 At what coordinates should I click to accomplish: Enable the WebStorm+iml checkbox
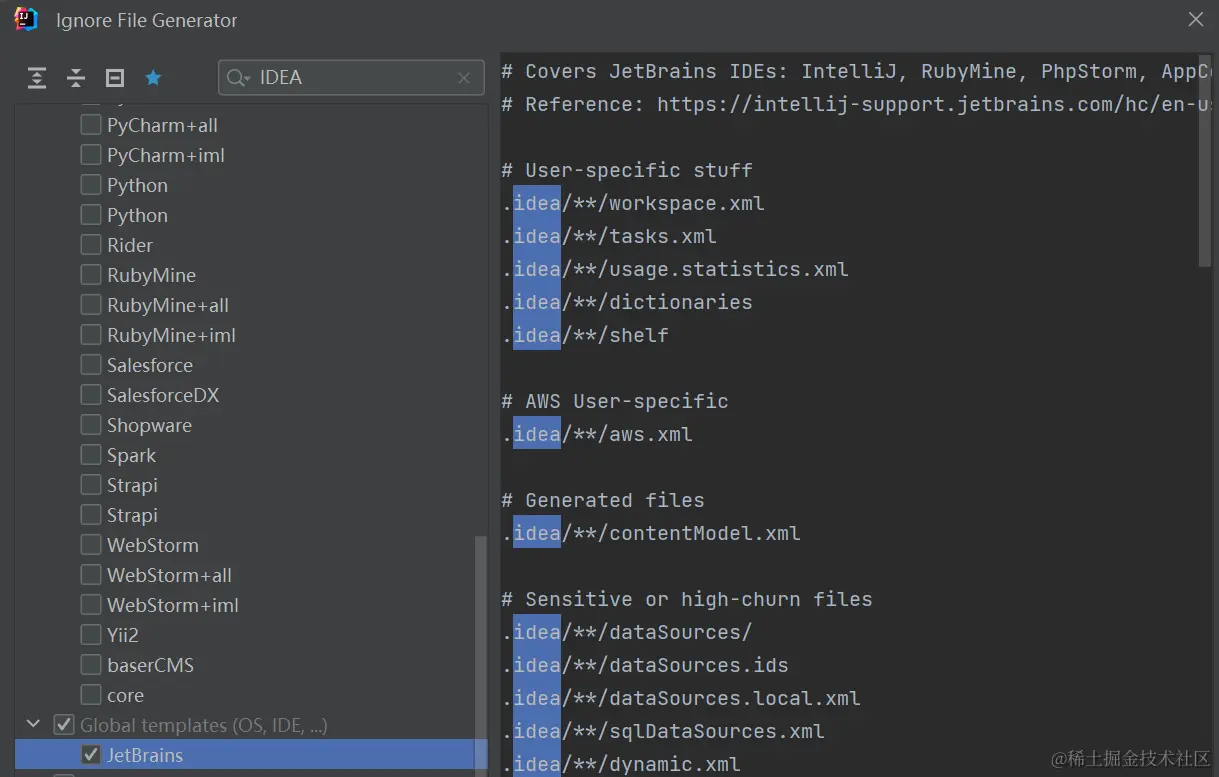pyautogui.click(x=91, y=605)
